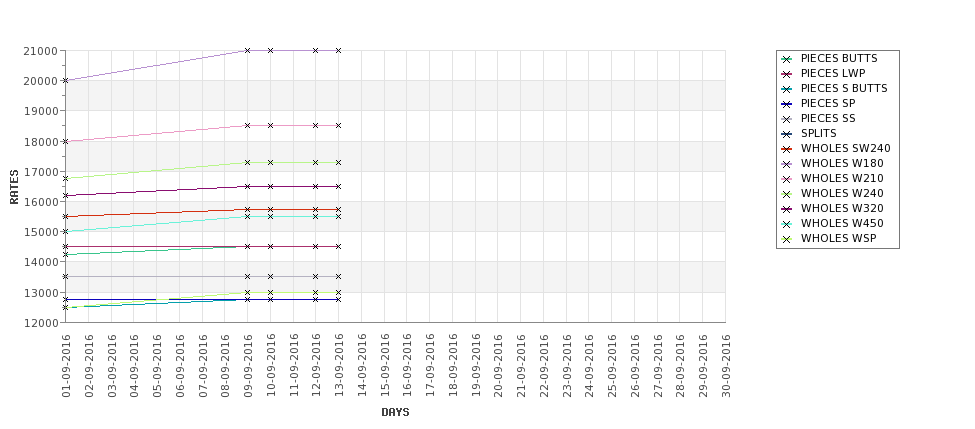
Task: Click the WHOLES WSP data point on 10-09-2016
Action: click(270, 292)
